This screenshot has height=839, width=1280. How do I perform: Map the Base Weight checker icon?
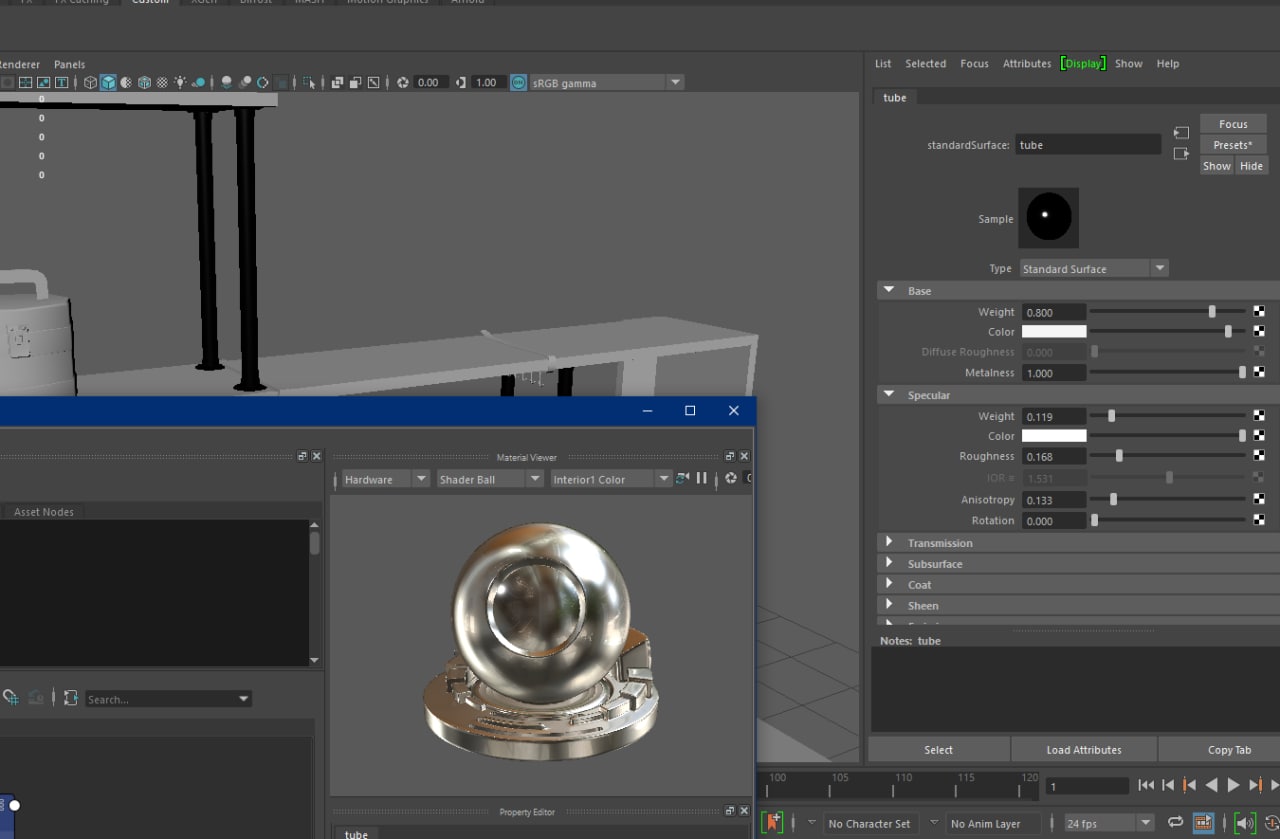pyautogui.click(x=1259, y=312)
